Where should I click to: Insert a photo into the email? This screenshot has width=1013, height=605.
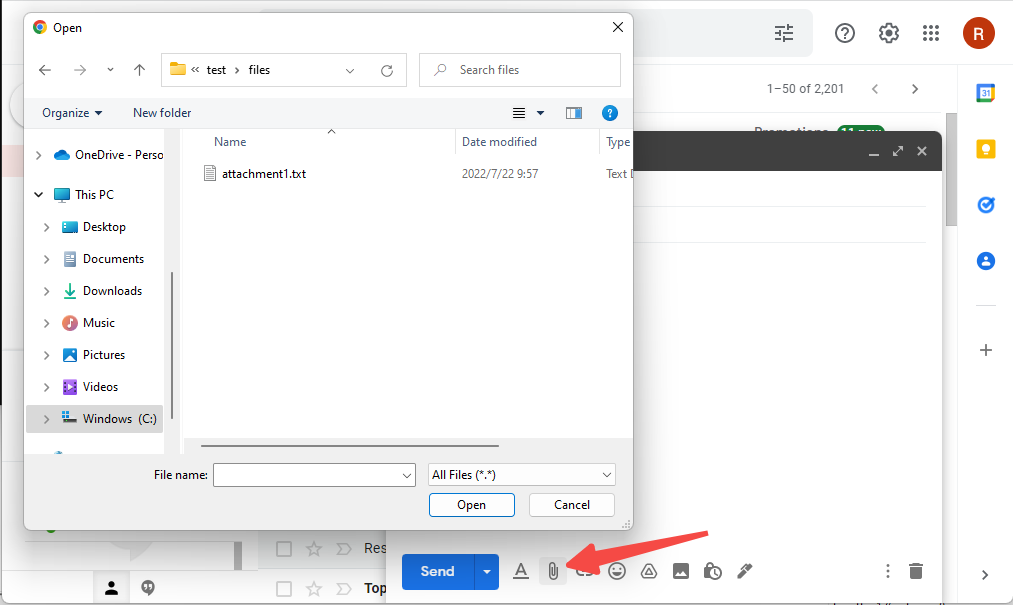(681, 571)
